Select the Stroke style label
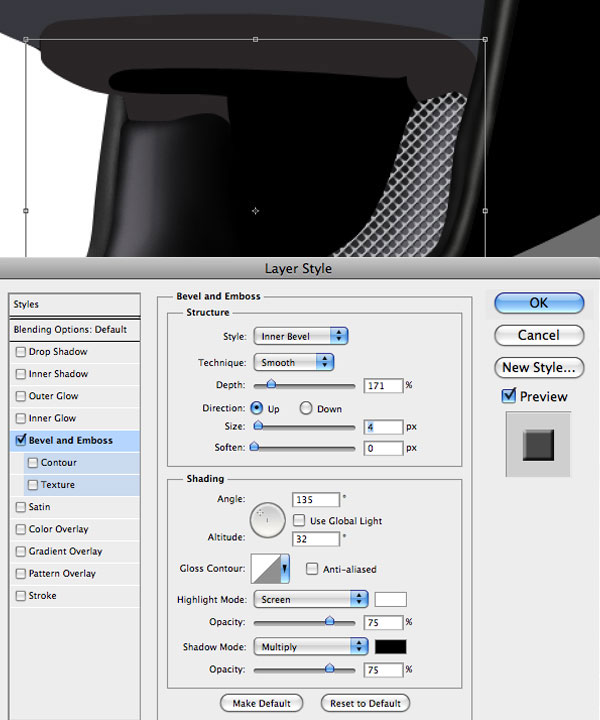 tap(43, 596)
